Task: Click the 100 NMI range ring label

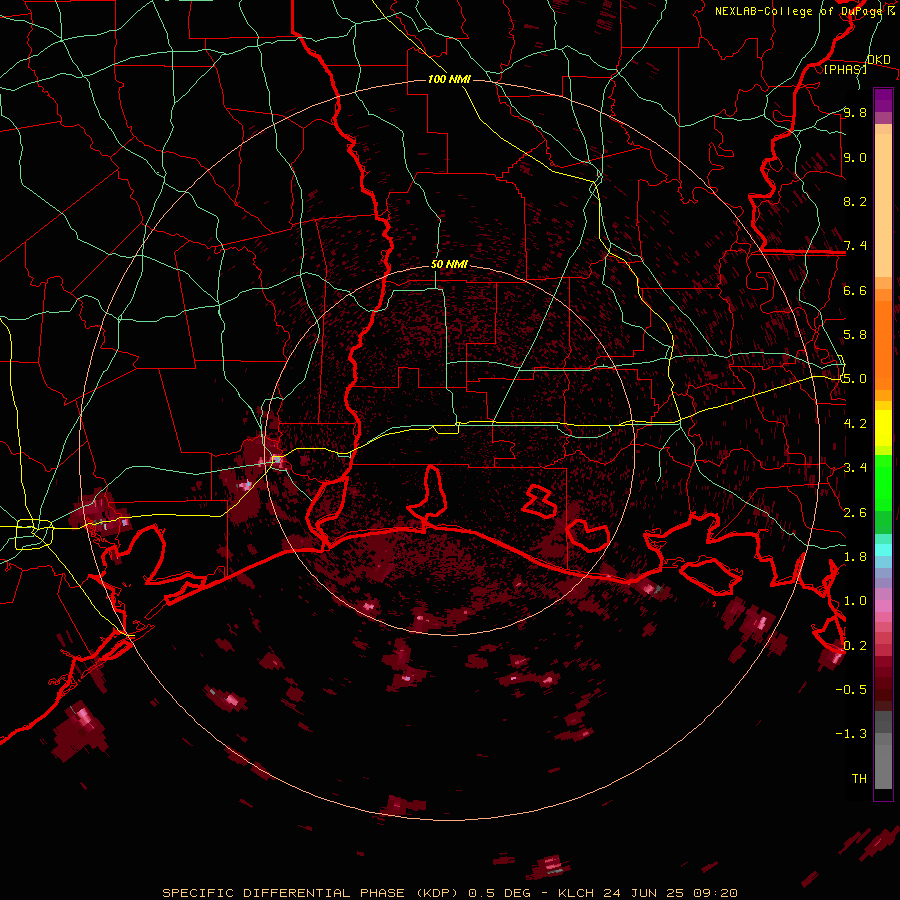Action: click(449, 79)
